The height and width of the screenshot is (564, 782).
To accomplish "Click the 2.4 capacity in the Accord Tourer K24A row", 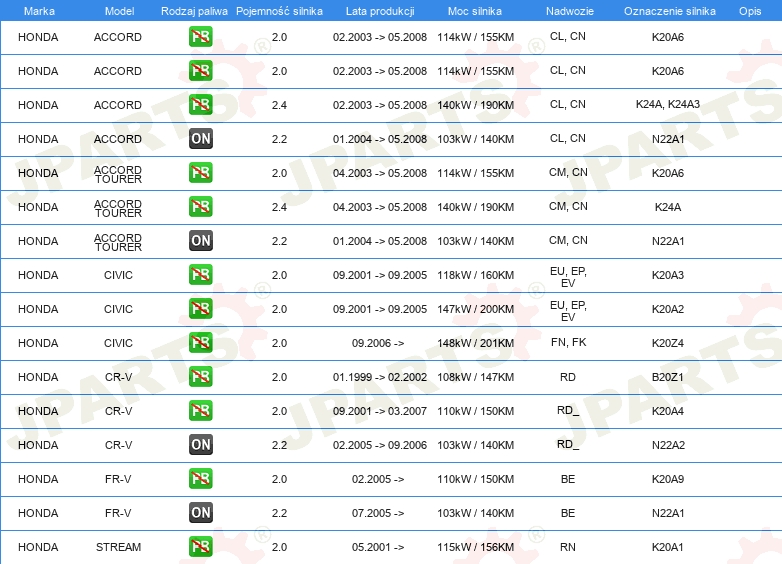I will 279,207.
